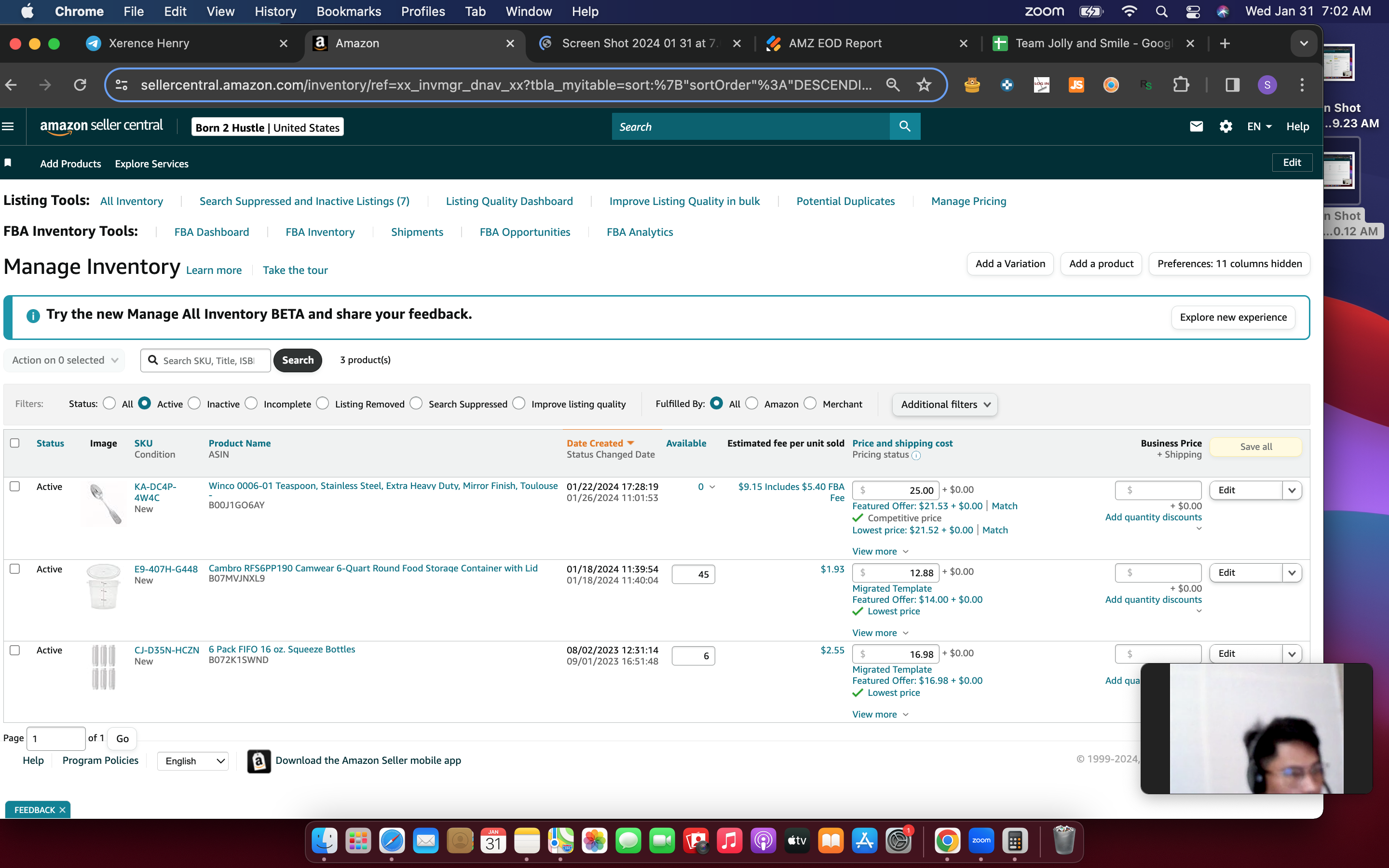Click the Add a Variation button

[x=1010, y=263]
